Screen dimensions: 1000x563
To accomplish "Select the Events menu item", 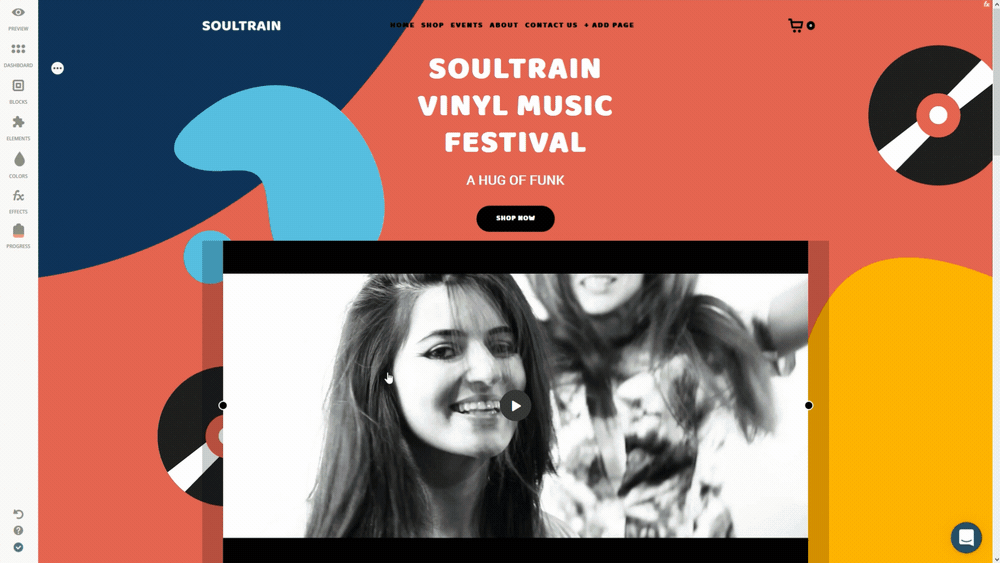I will point(467,25).
